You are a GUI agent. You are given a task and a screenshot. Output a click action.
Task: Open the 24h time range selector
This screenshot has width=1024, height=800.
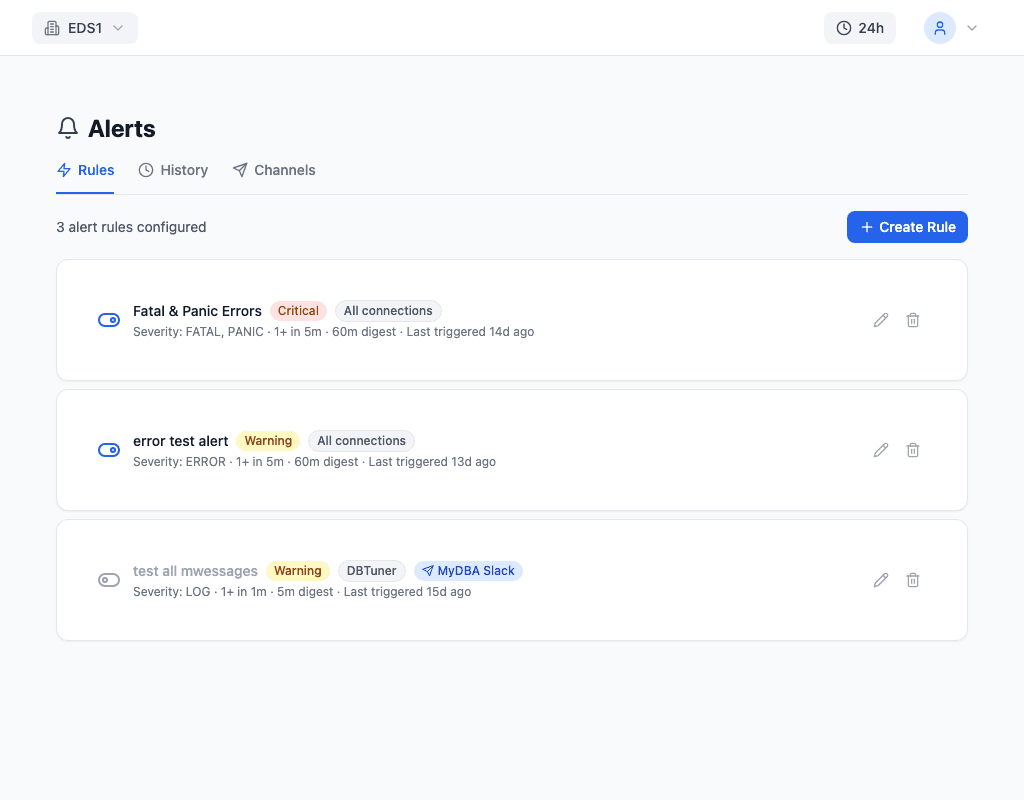860,28
